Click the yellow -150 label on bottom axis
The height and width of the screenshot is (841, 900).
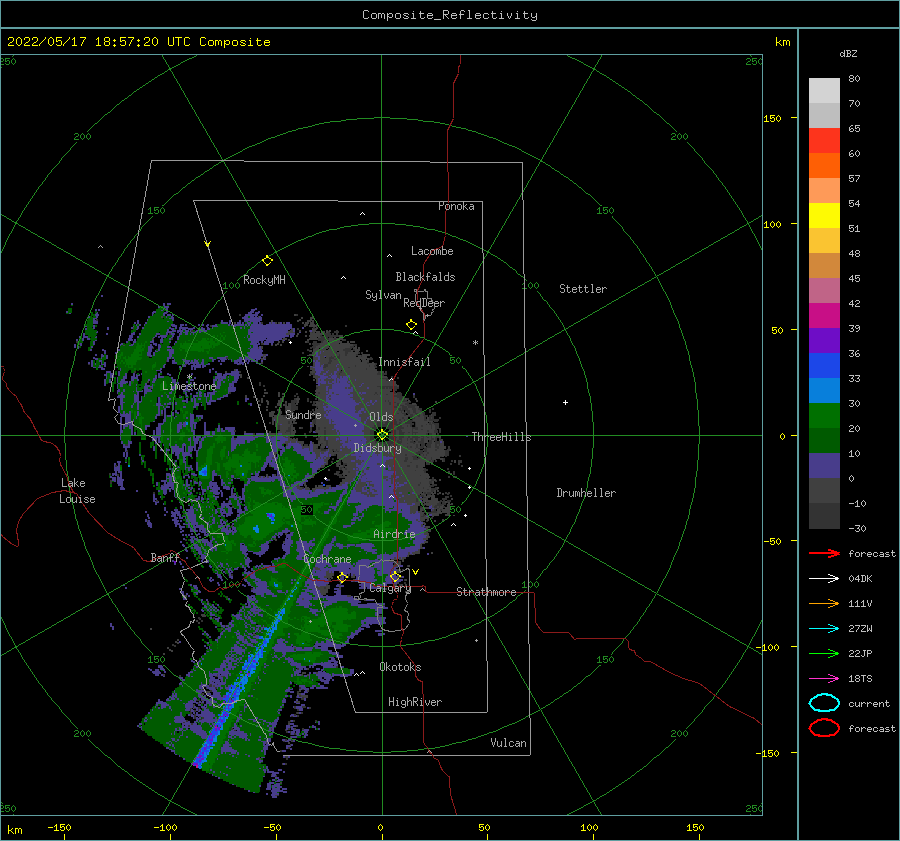pyautogui.click(x=59, y=827)
